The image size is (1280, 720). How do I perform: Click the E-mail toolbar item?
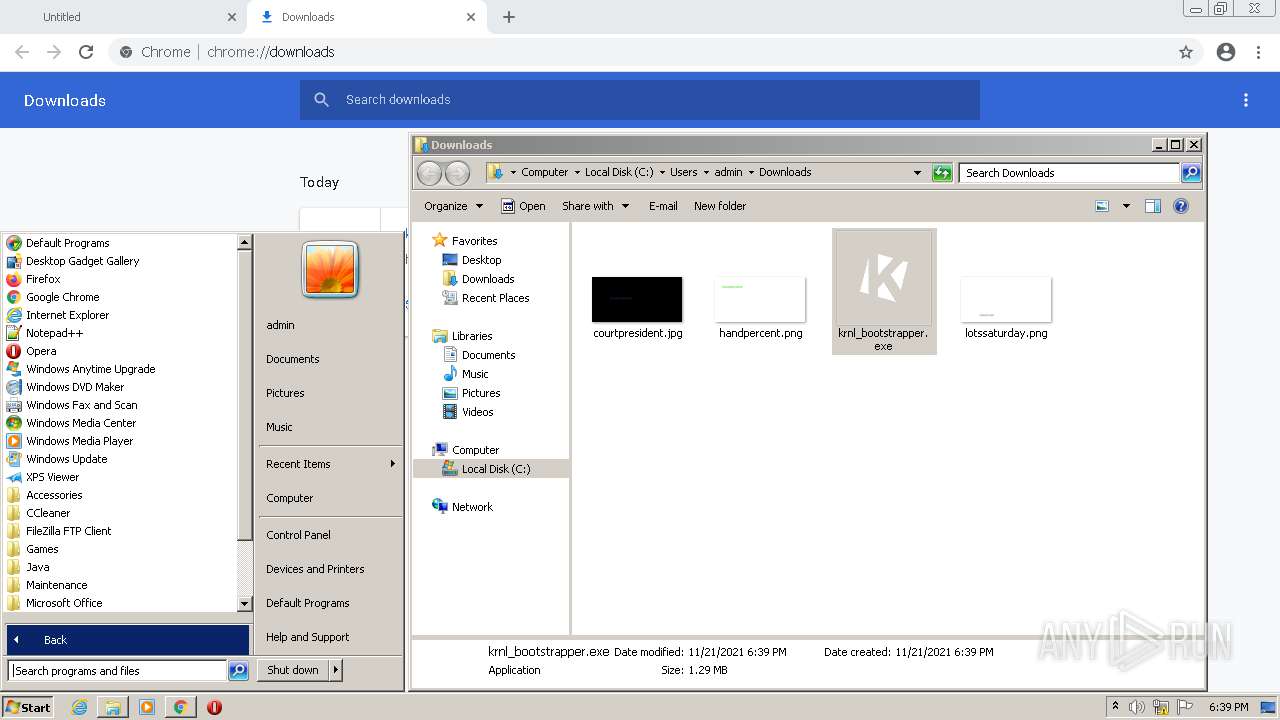[x=663, y=206]
